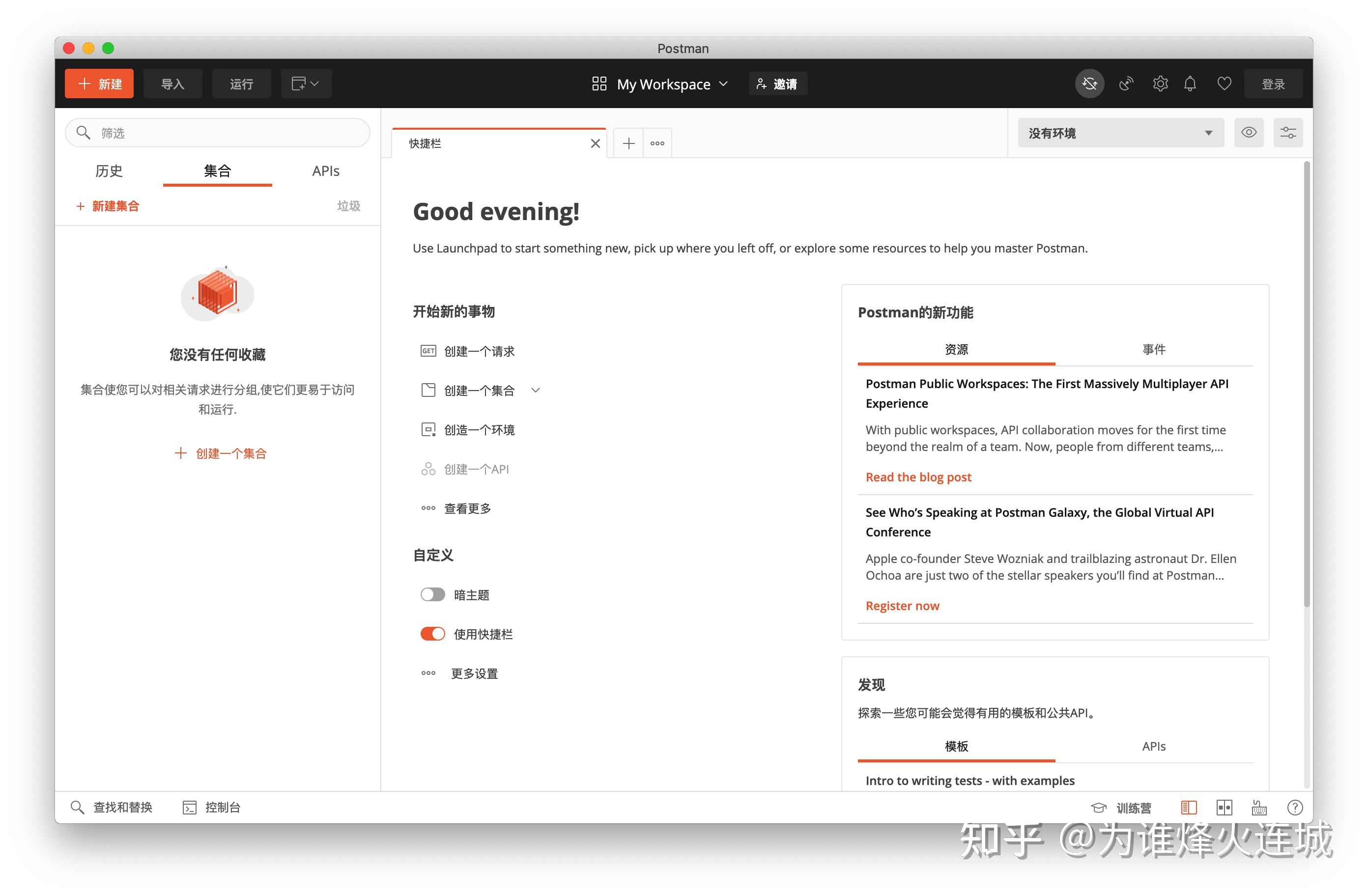Expand the 没有环境 environment dropdown
The width and height of the screenshot is (1368, 896).
point(1120,132)
